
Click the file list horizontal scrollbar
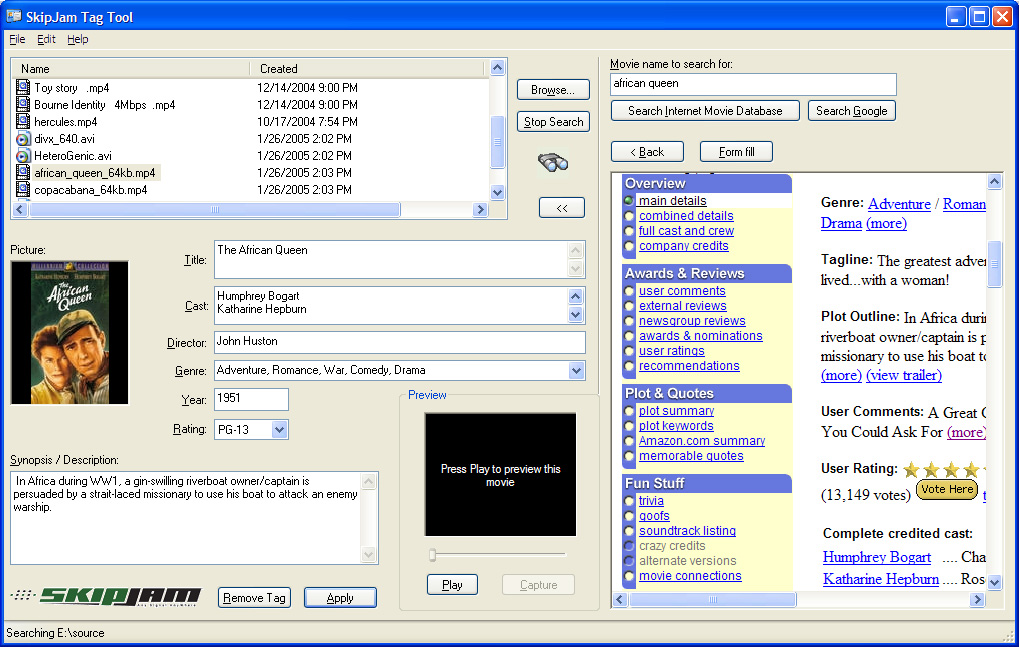click(214, 209)
